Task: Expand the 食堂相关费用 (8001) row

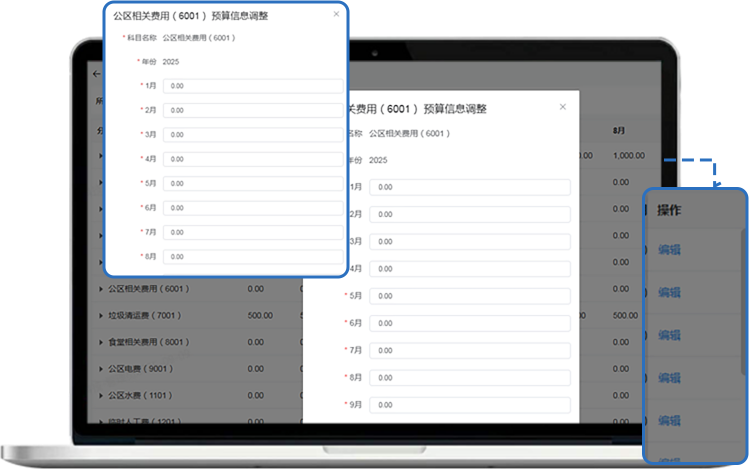Action: click(101, 341)
